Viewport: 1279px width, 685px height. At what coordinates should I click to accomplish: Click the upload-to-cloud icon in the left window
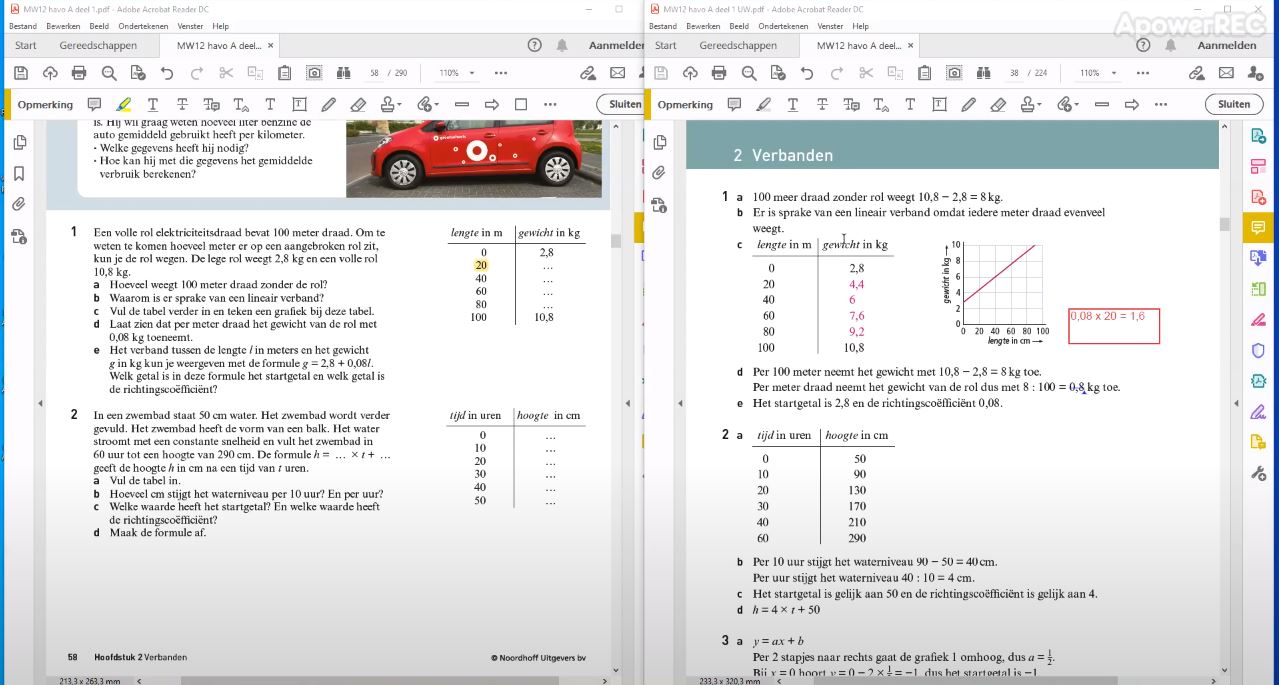[50, 73]
